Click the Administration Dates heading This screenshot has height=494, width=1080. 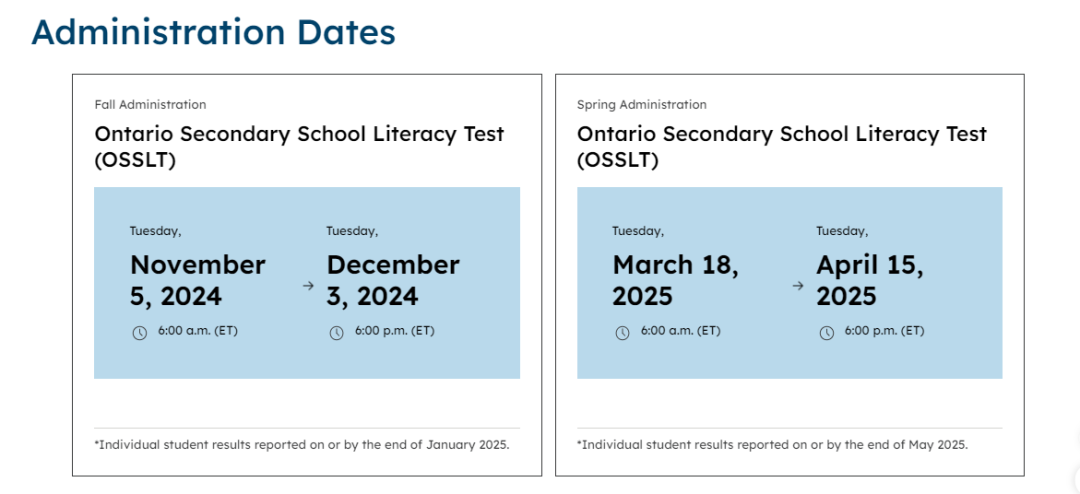213,33
